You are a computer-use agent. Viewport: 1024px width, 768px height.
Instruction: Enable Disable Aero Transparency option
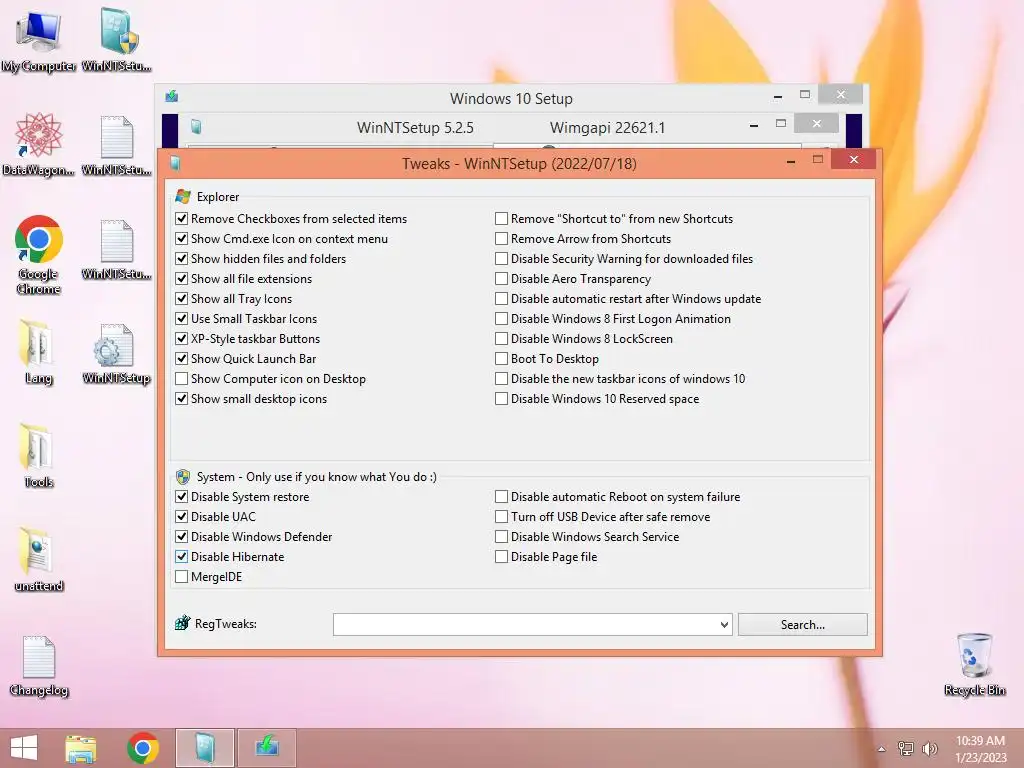click(x=502, y=279)
